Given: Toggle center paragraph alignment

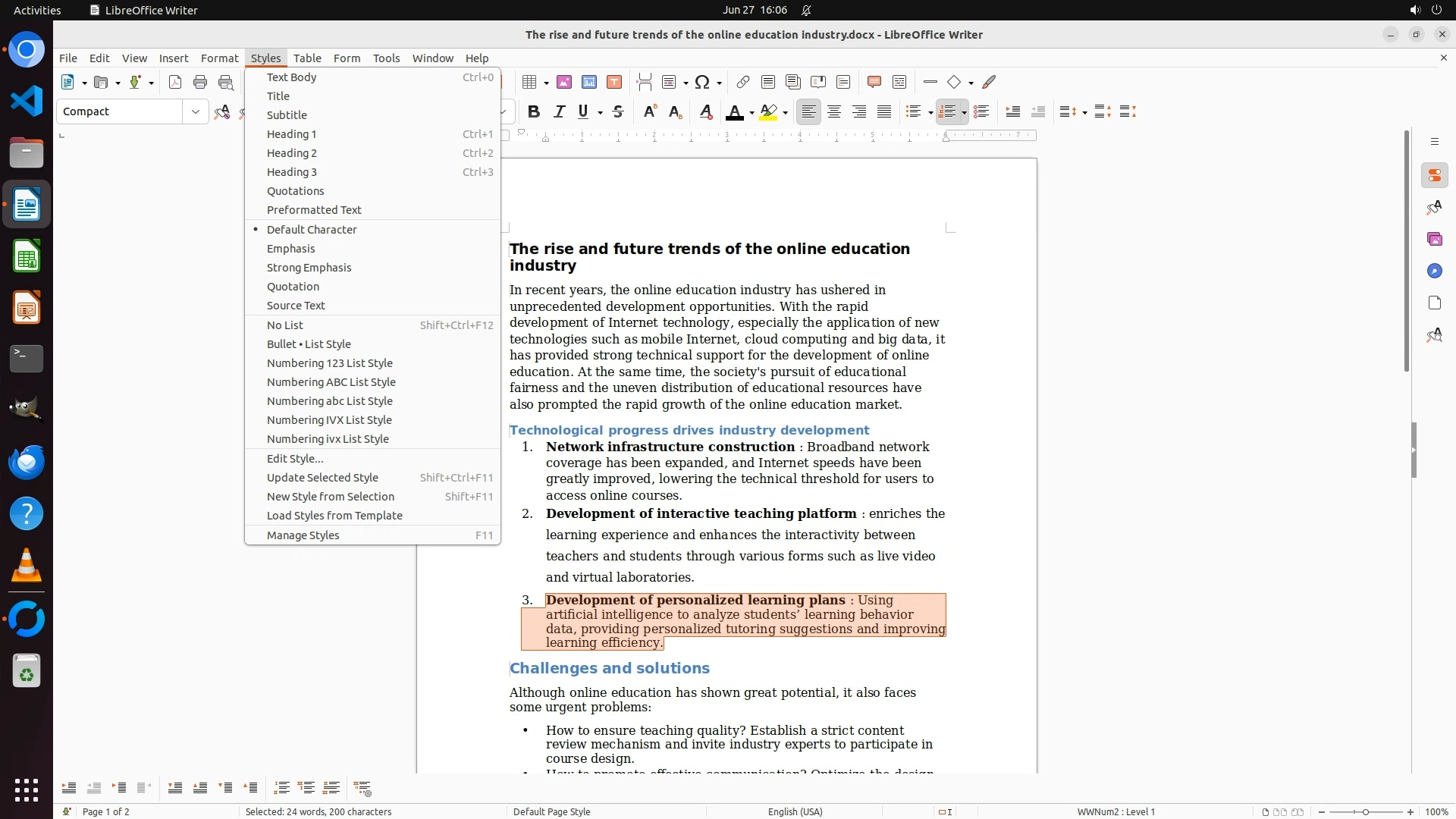Looking at the screenshot, I should coord(834,112).
